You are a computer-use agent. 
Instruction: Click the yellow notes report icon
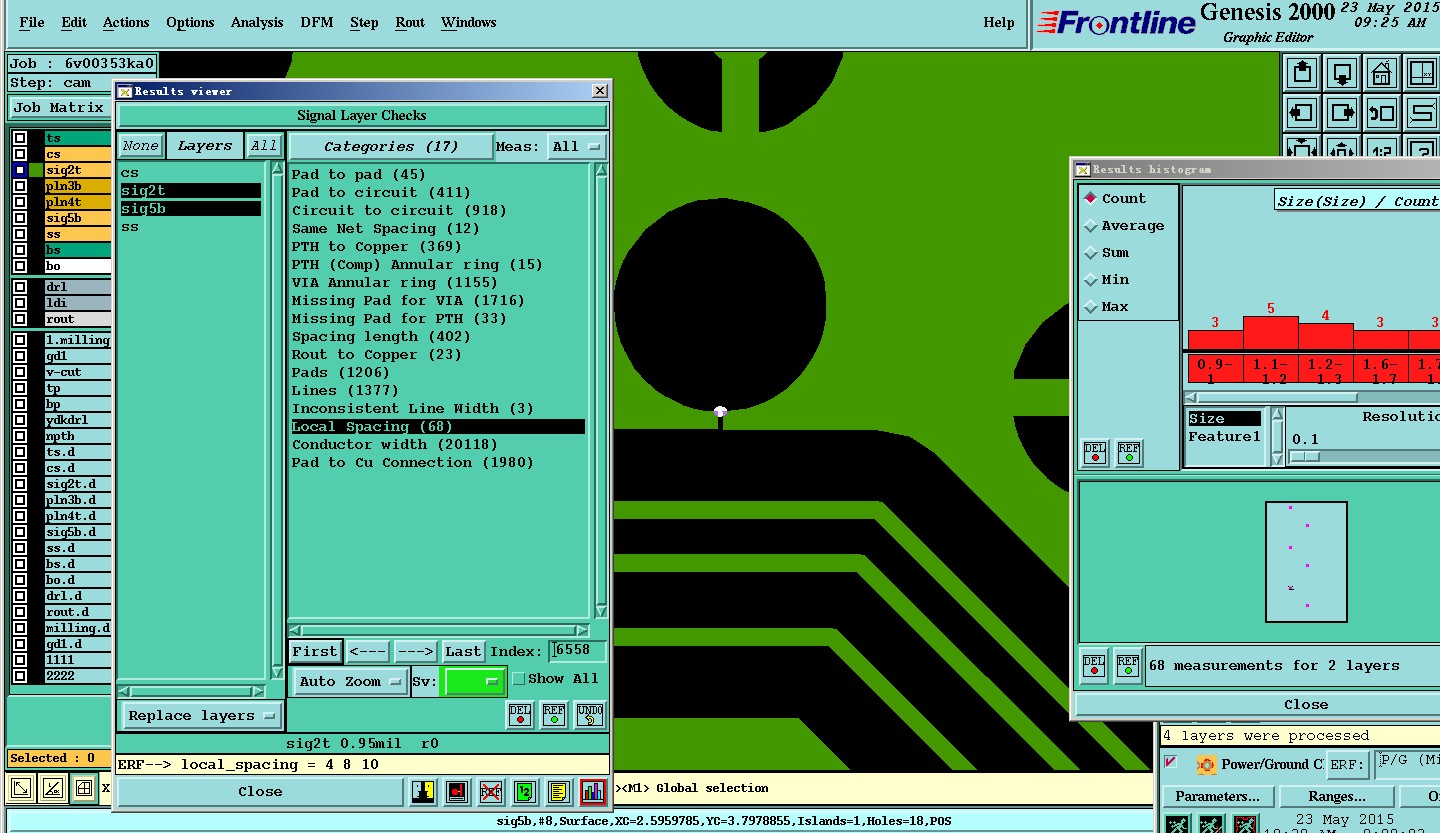[x=559, y=792]
